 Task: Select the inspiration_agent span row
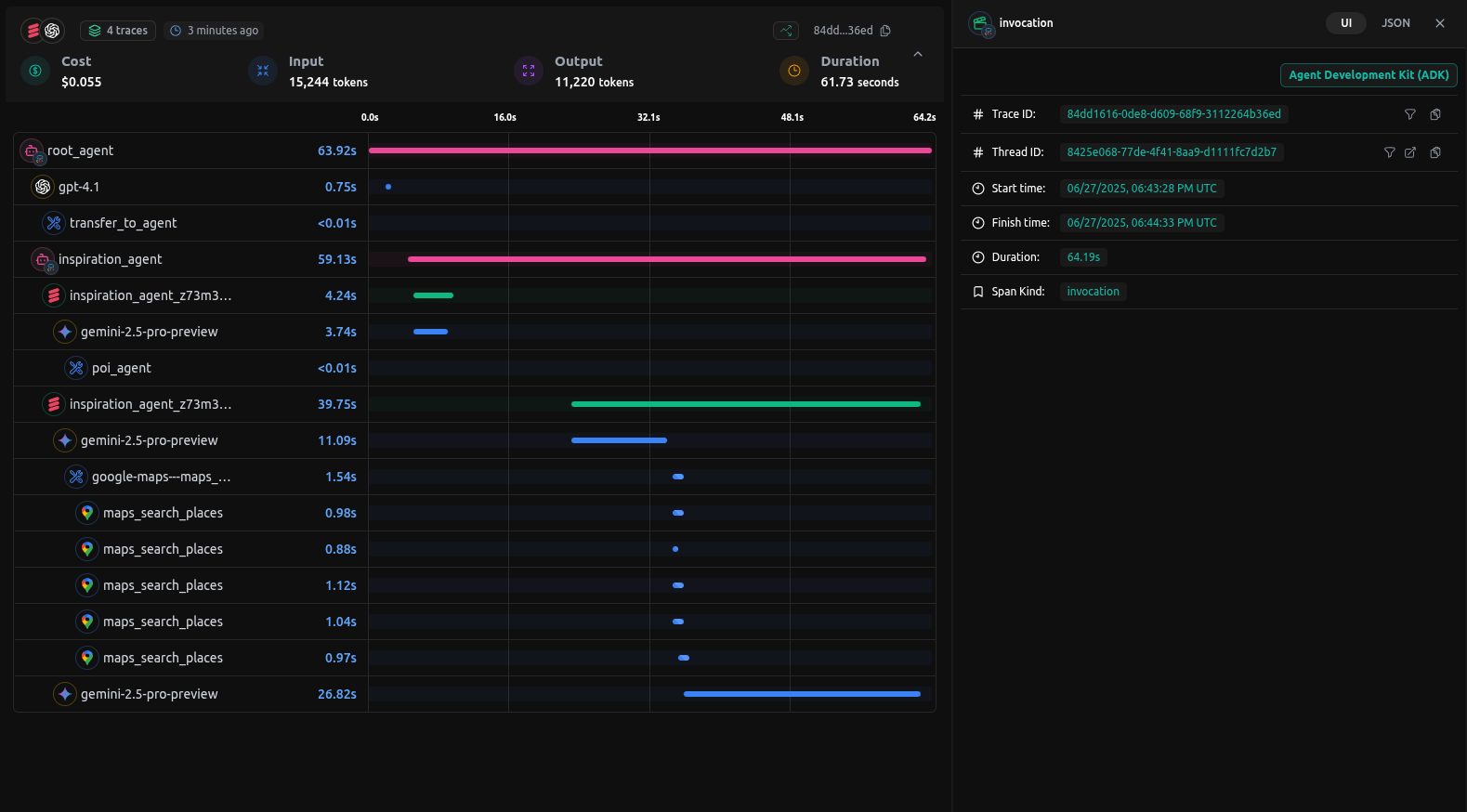tap(110, 259)
